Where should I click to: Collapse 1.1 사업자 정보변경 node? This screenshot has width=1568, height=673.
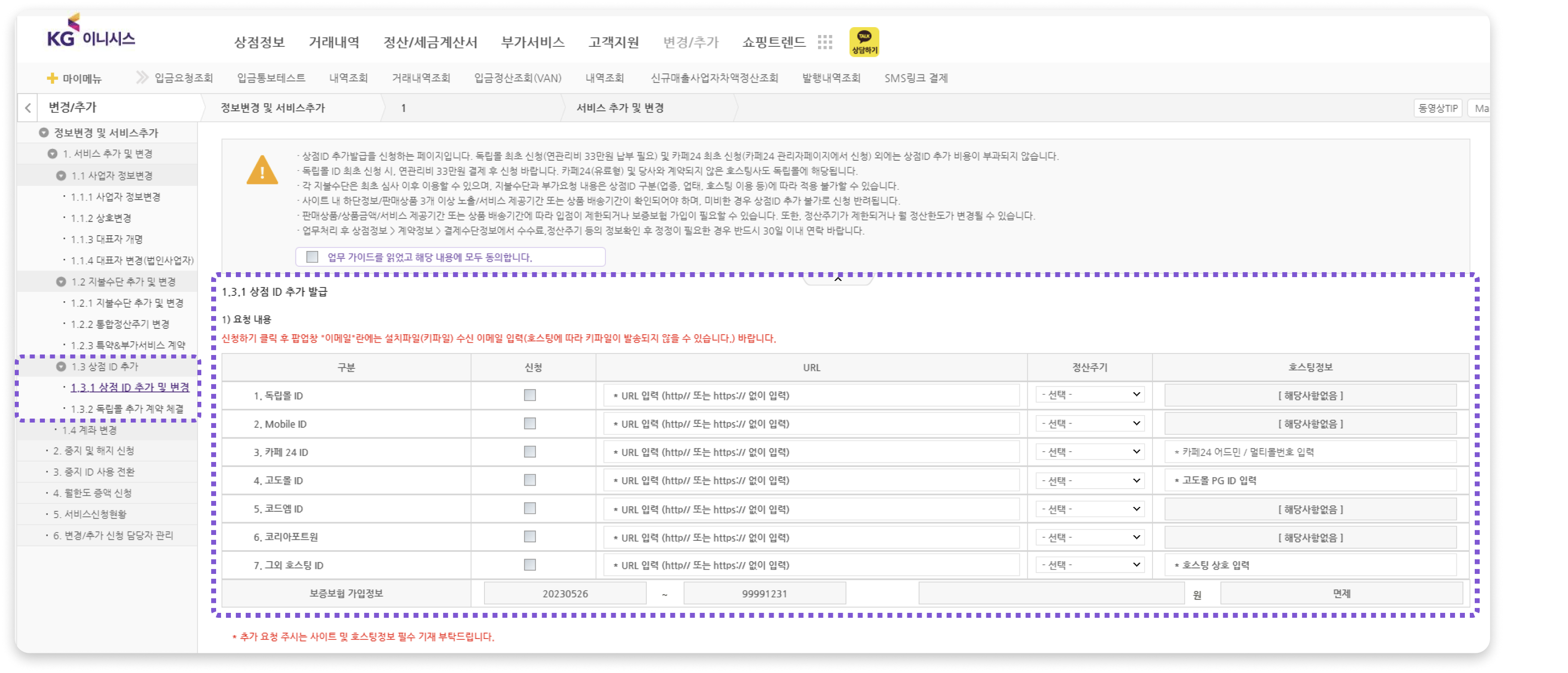click(x=61, y=176)
